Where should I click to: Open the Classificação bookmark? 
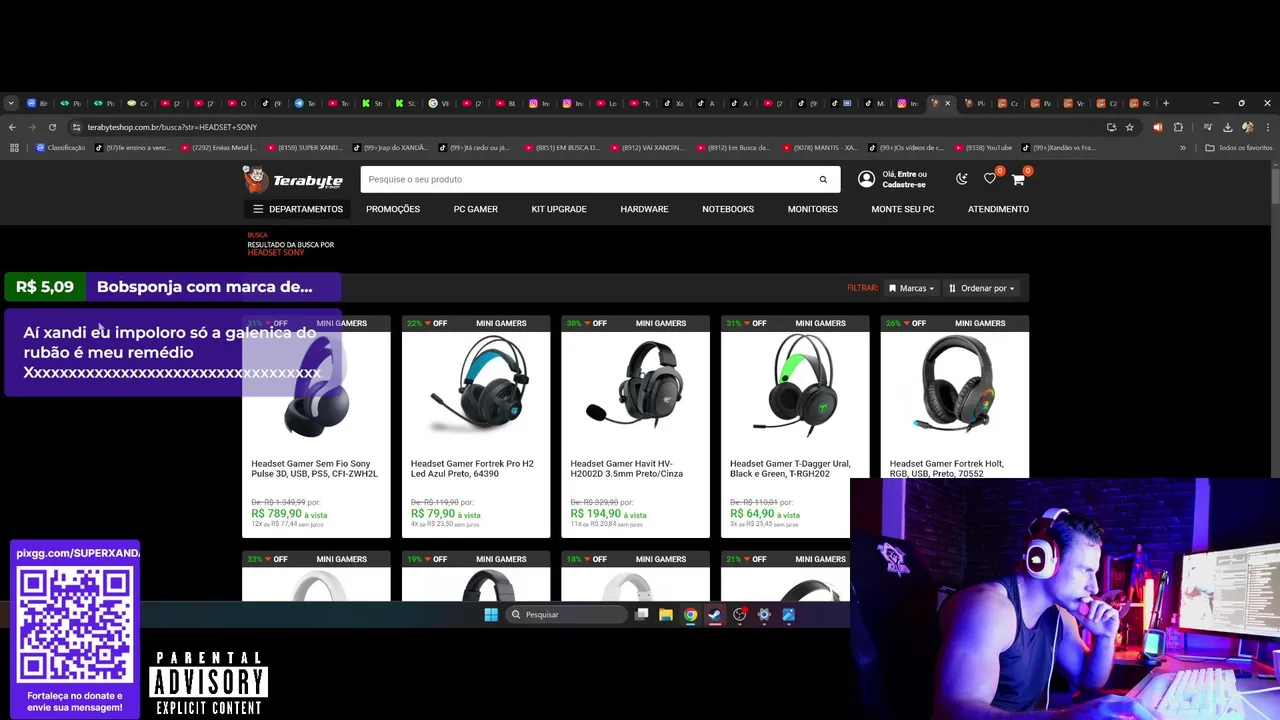coord(61,148)
